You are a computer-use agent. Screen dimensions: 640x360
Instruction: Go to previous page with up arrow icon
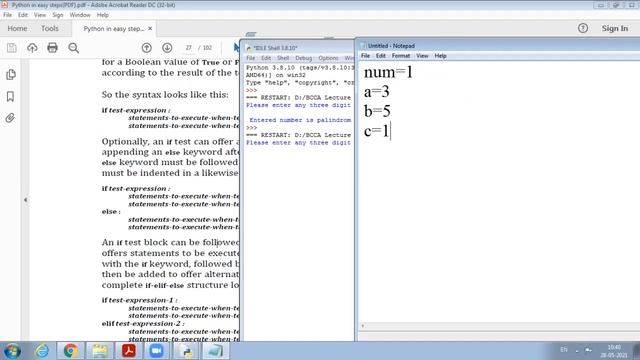click(147, 48)
